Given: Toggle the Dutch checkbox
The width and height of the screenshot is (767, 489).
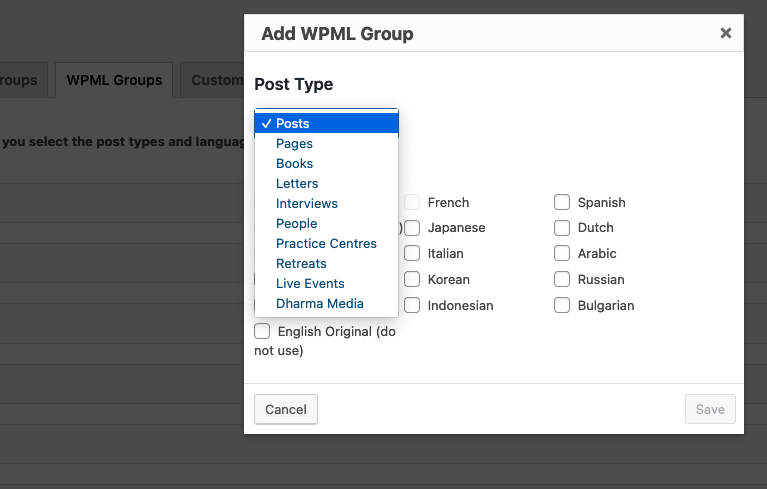Looking at the screenshot, I should 562,228.
